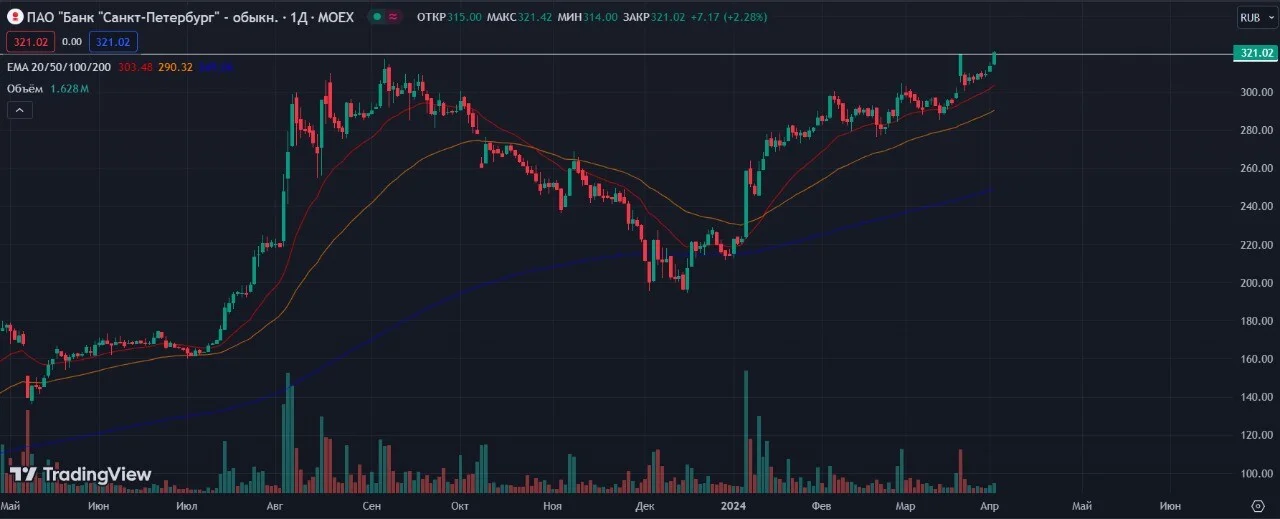Click the Bank Saint Petersburg logo icon
The height and width of the screenshot is (519, 1280).
click(16, 17)
